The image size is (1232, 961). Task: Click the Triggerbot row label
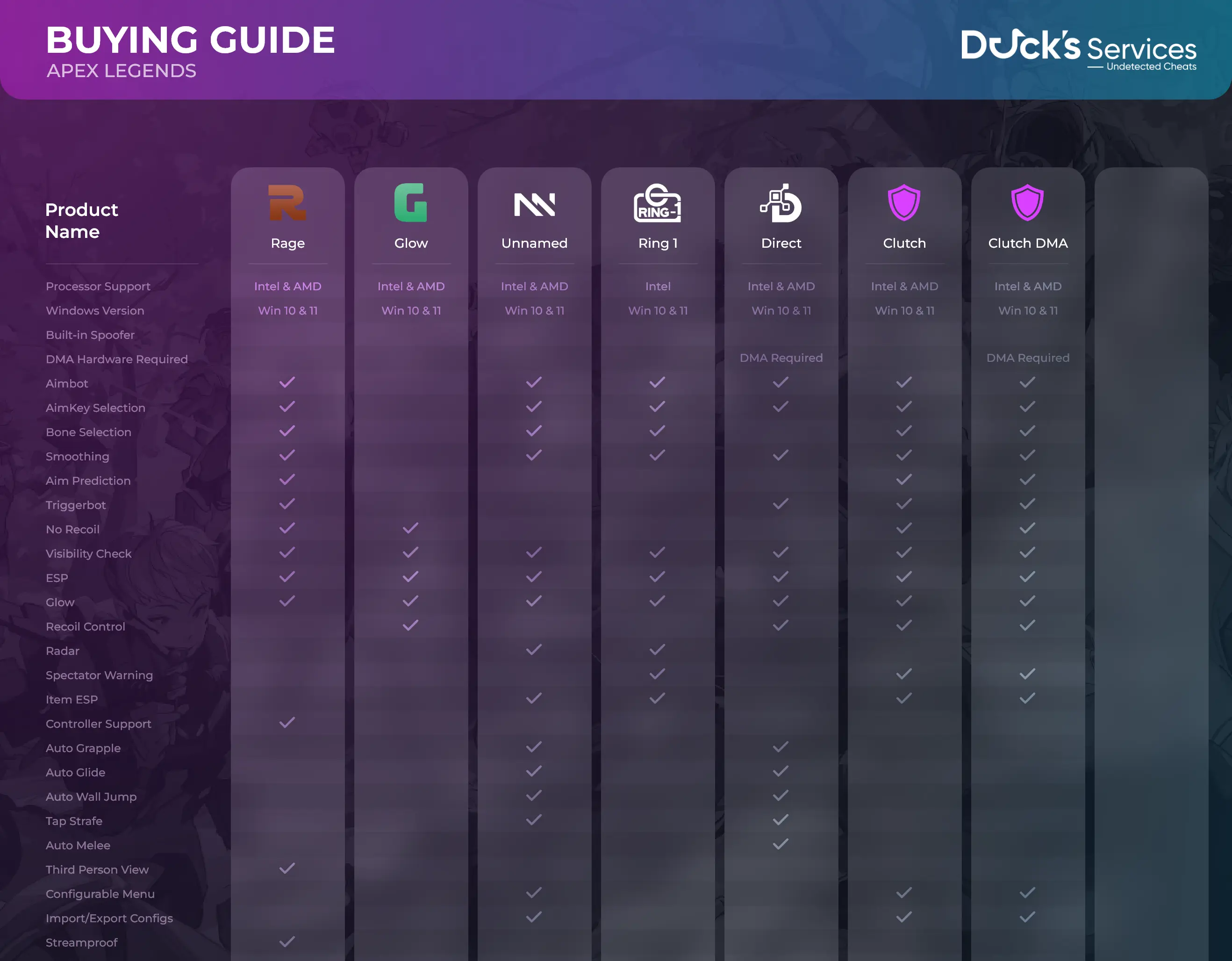point(76,506)
